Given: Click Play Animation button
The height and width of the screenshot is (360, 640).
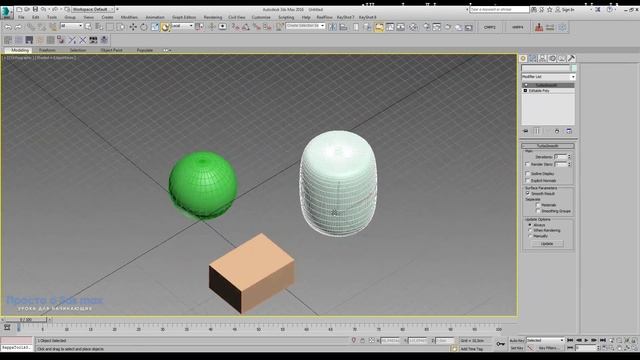Looking at the screenshot, I should pyautogui.click(x=587, y=340).
